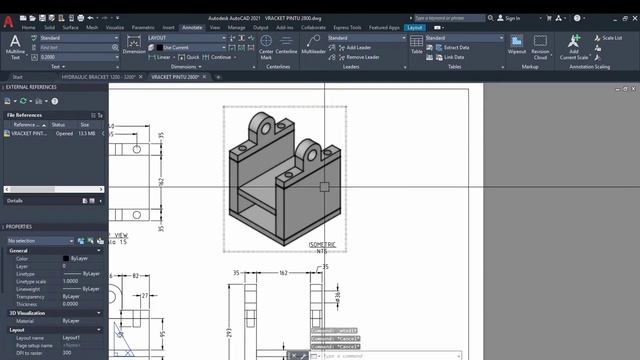Click the Undo arrow icon
The width and height of the screenshot is (640, 360).
click(x=91, y=18)
